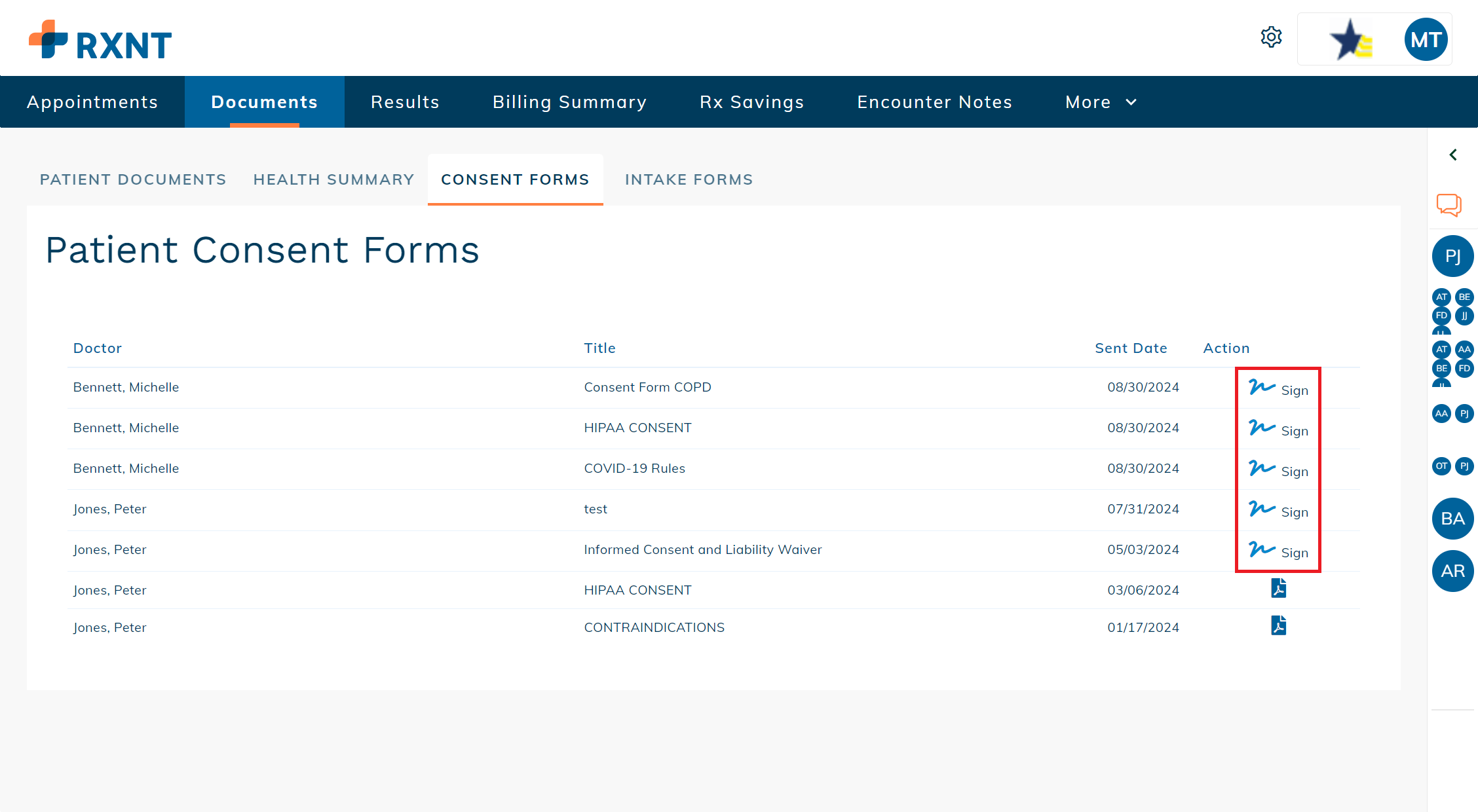1478x812 pixels.
Task: Open the settings gear icon
Action: 1271,37
